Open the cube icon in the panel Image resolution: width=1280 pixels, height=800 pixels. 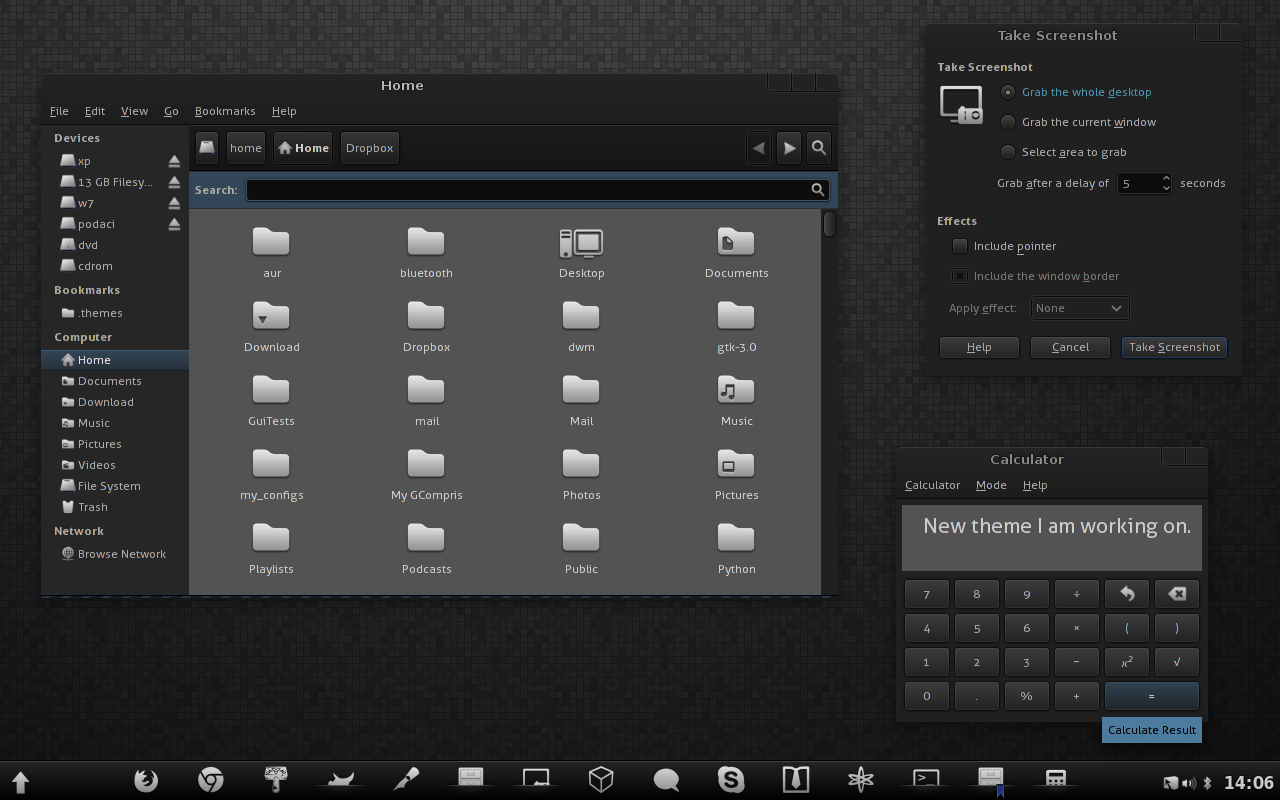tap(601, 779)
